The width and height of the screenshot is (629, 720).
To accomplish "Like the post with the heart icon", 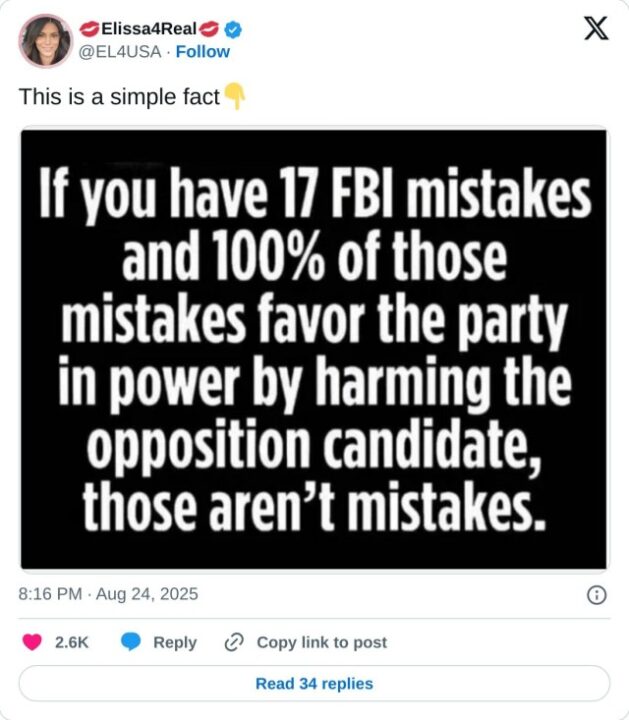I will point(32,643).
